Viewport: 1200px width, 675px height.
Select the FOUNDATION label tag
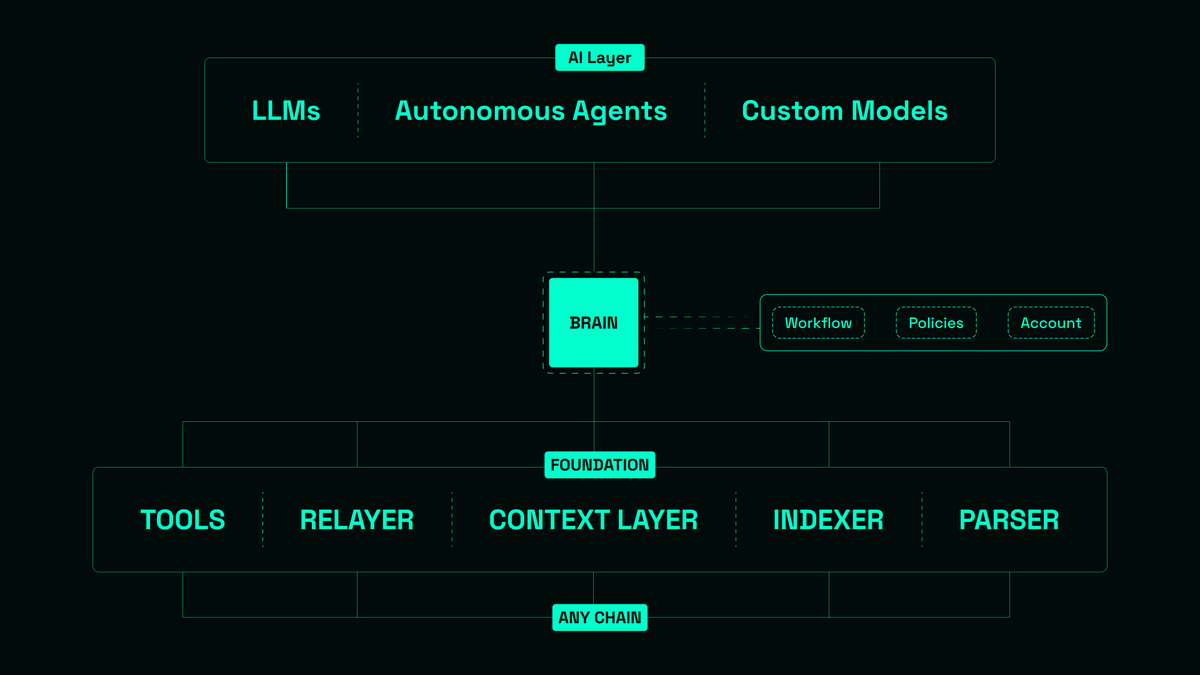(600, 465)
